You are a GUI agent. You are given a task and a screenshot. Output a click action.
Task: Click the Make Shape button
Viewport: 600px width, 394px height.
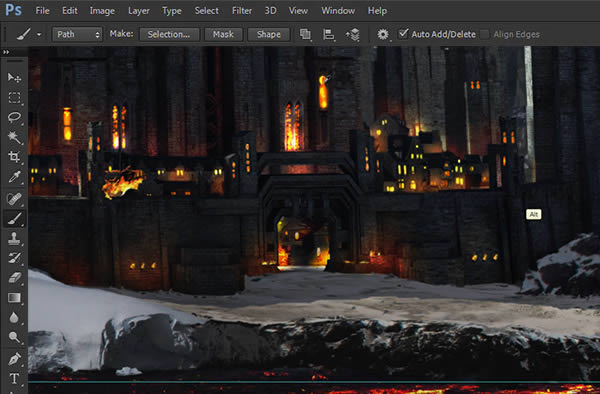pos(269,34)
